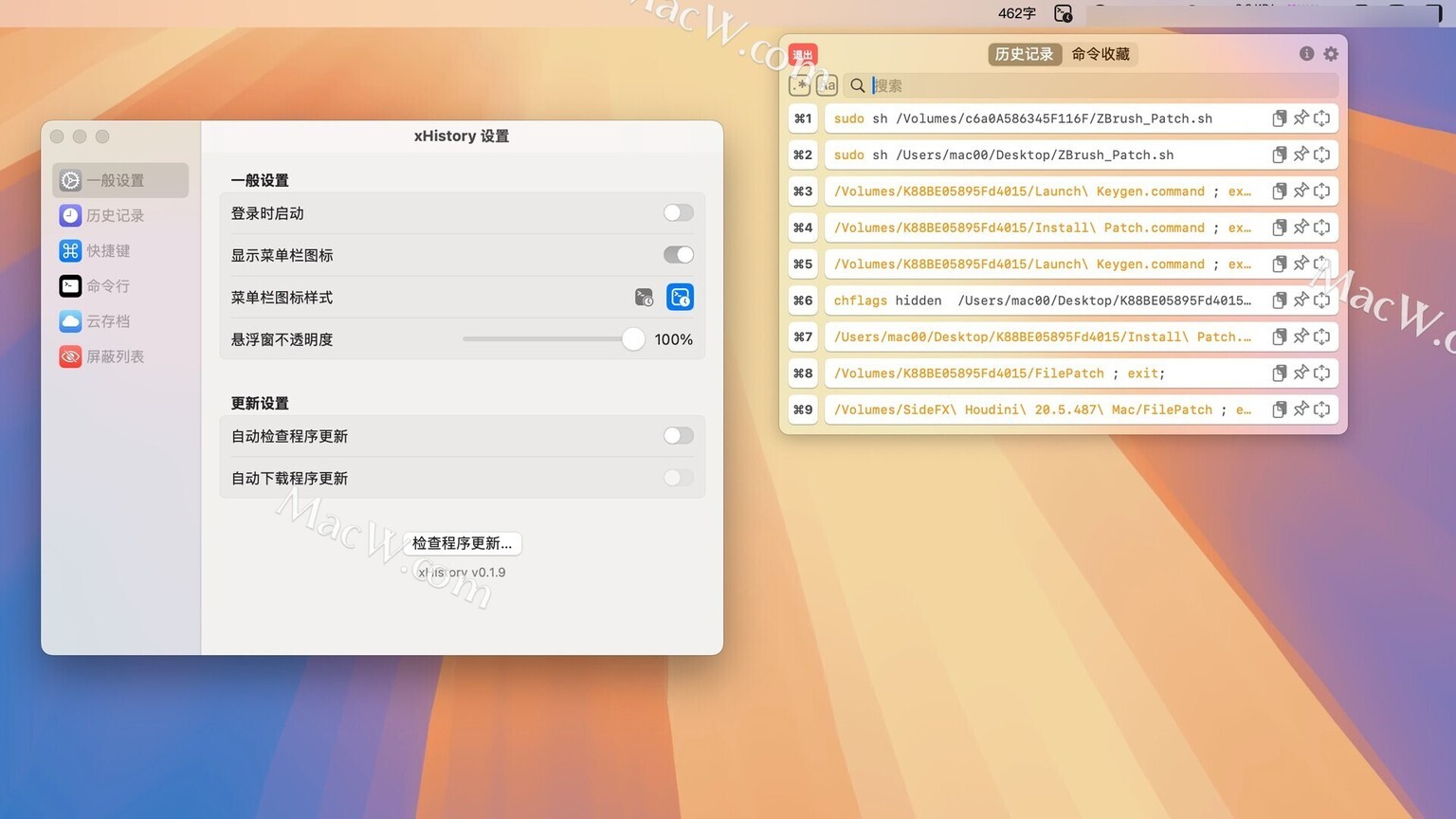Click in the 搜索 search field
Image resolution: width=1456 pixels, height=819 pixels.
click(1090, 85)
